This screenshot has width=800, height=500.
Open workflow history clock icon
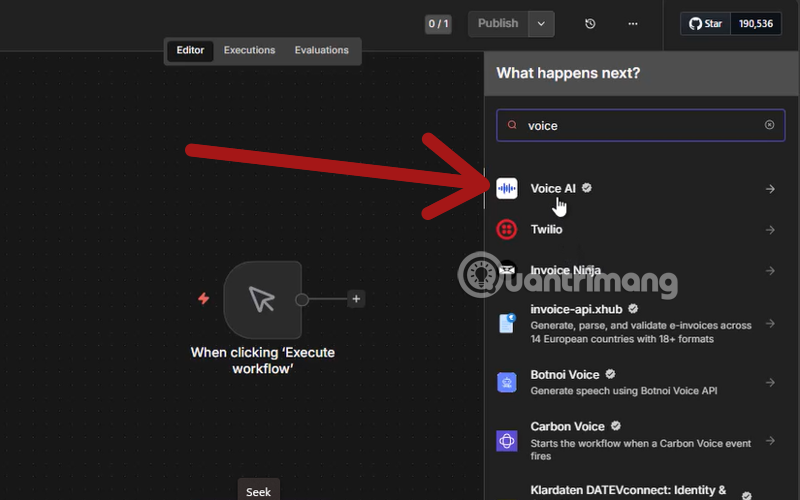(x=590, y=23)
